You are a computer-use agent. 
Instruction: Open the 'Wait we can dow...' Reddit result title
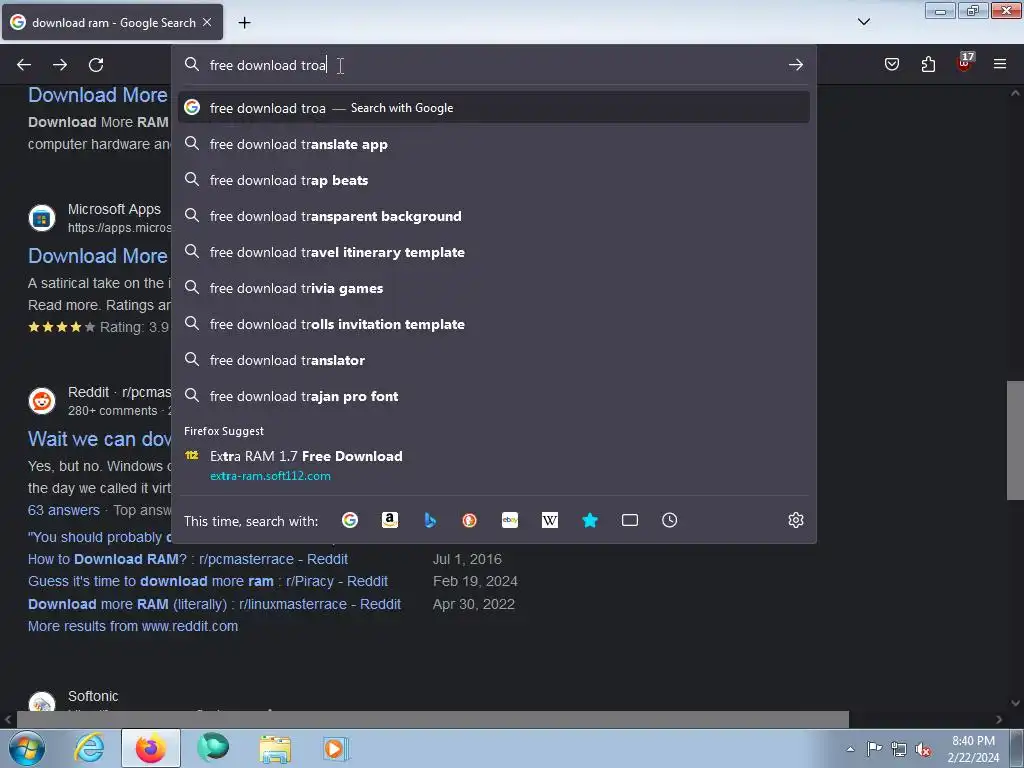coord(99,439)
